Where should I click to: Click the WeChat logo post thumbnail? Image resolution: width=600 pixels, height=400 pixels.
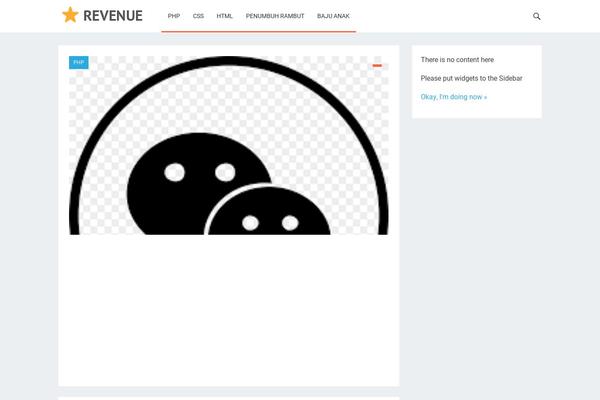point(229,145)
